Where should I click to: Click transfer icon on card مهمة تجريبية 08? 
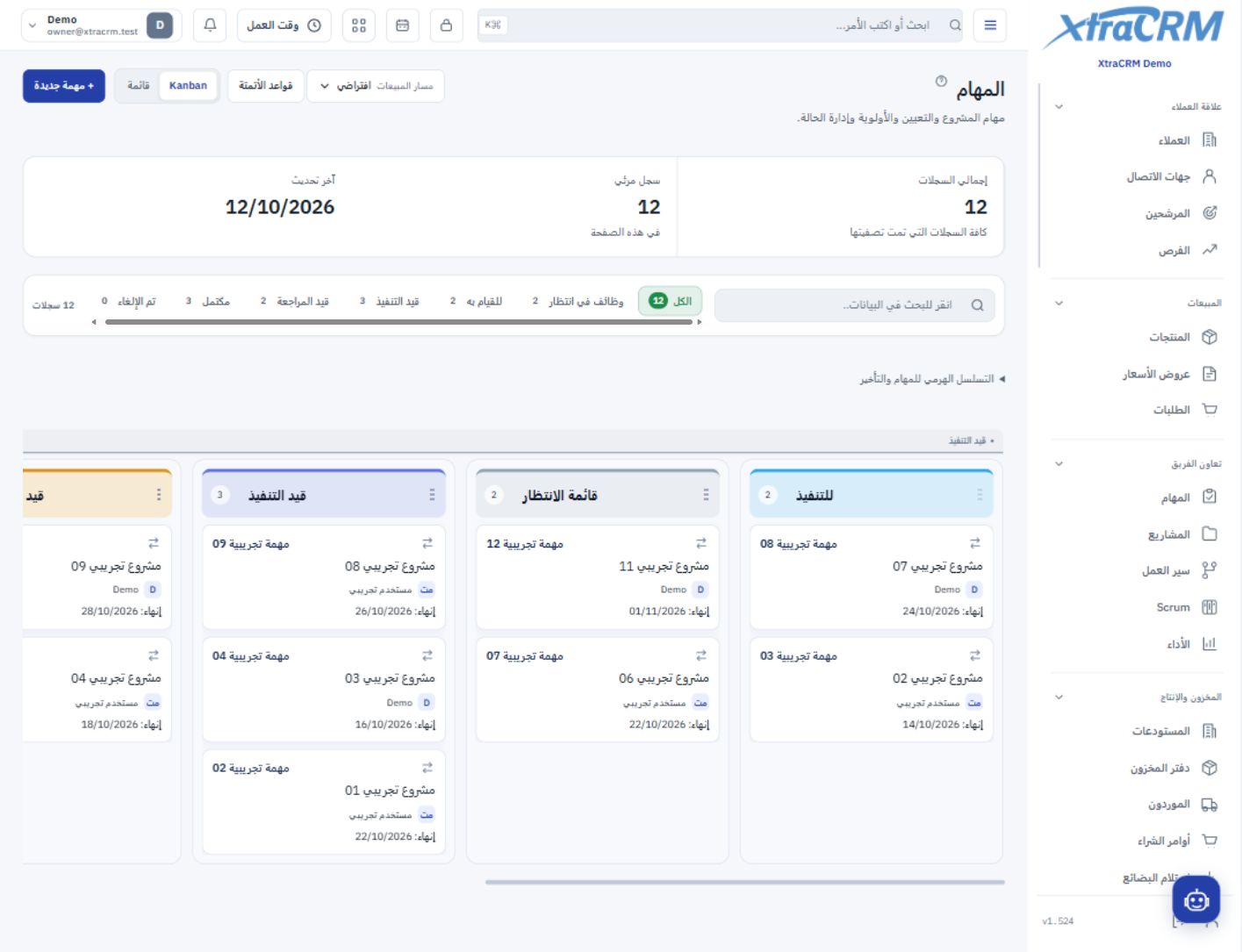(x=974, y=543)
